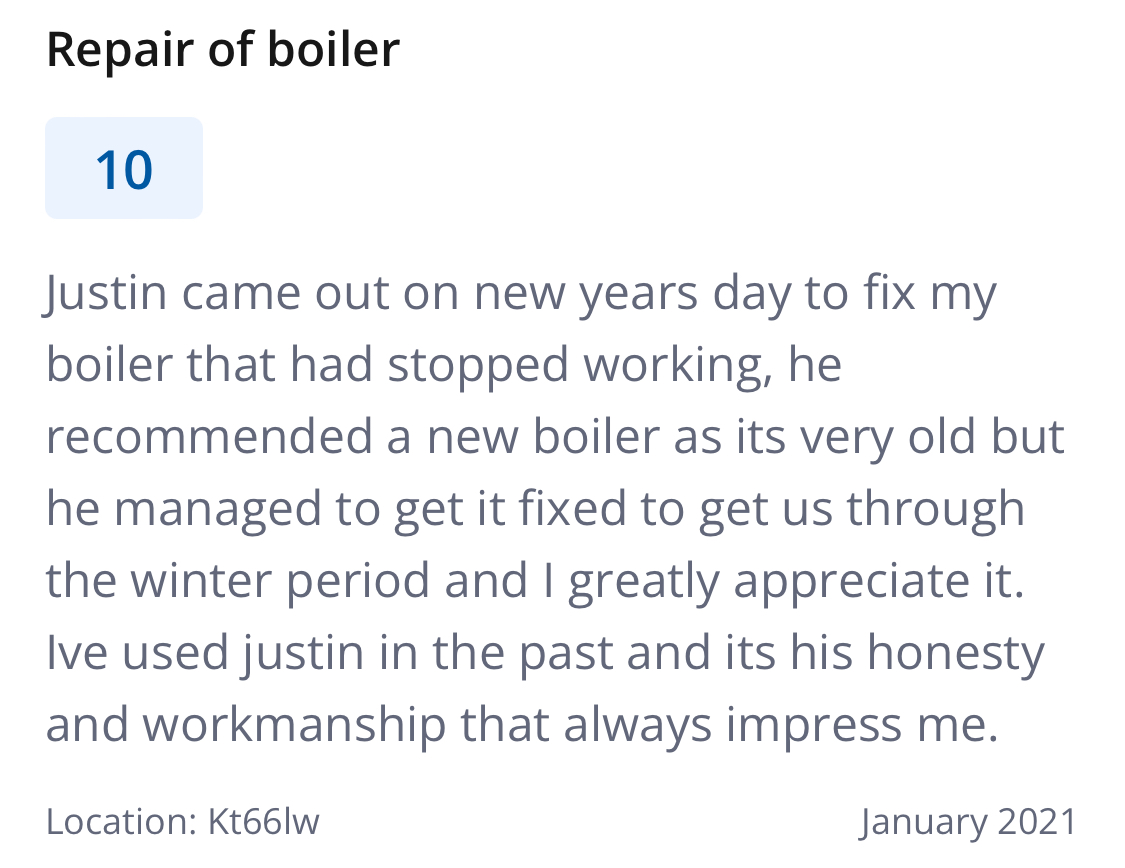Click the "Location: Kt66lw" text
Image resolution: width=1125 pixels, height=868 pixels.
point(183,821)
